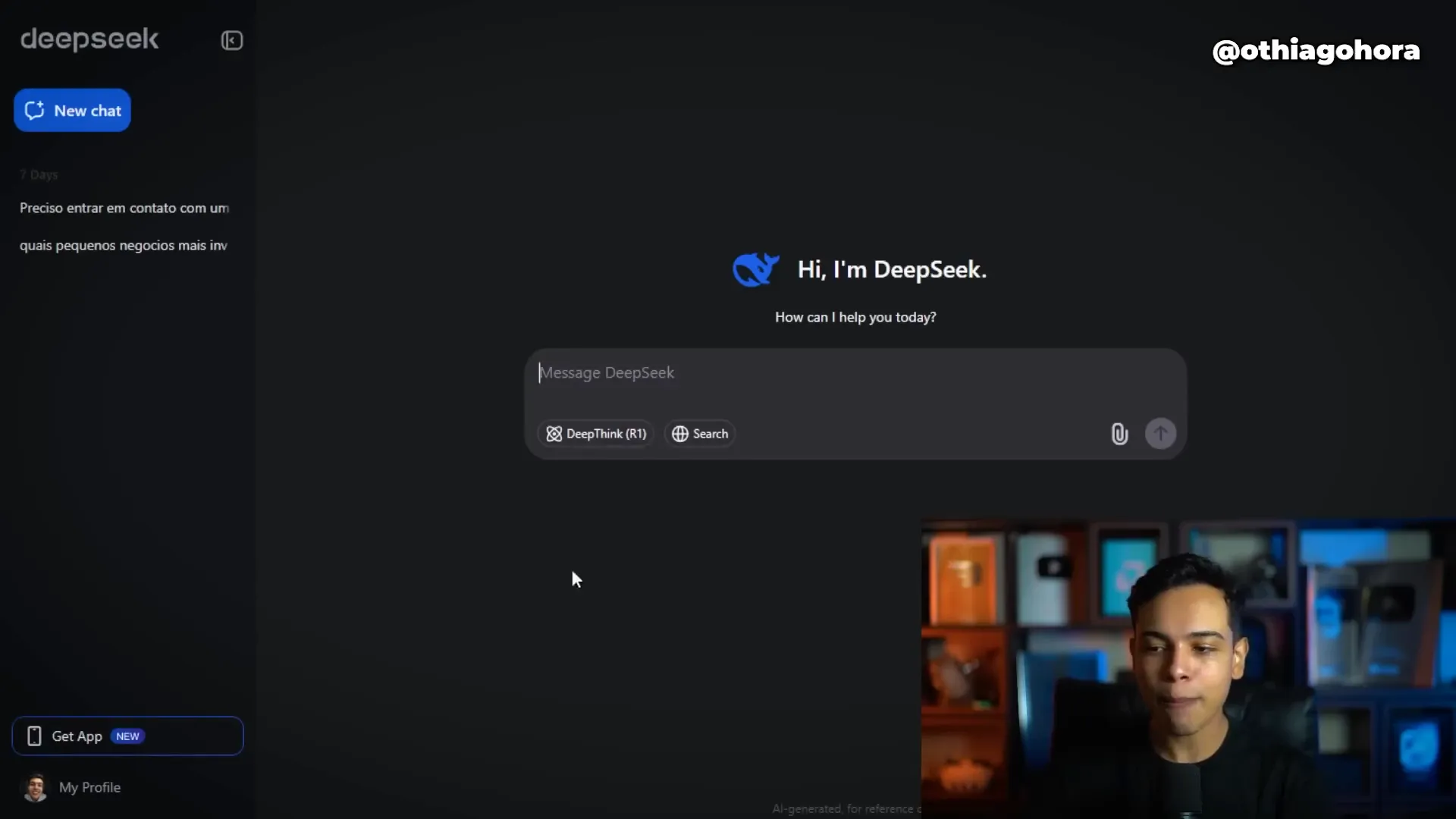Select the '7 Days' history heading
This screenshot has width=1456, height=819.
click(39, 175)
